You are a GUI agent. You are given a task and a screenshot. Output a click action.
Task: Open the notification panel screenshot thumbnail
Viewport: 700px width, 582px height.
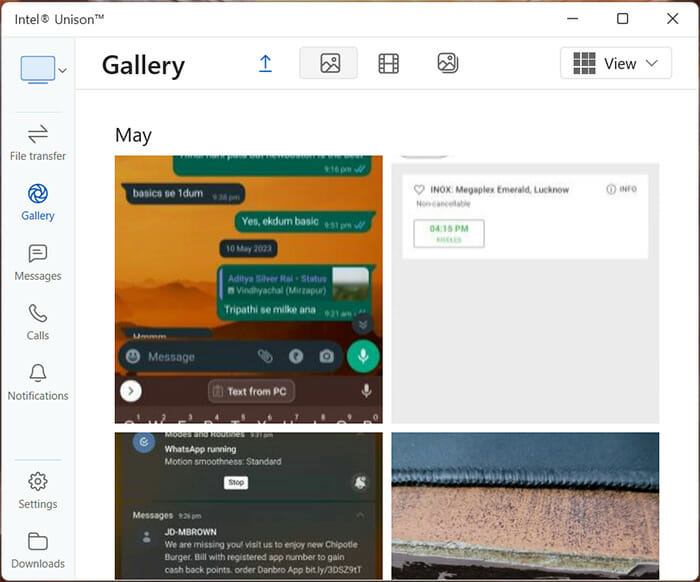[248, 506]
